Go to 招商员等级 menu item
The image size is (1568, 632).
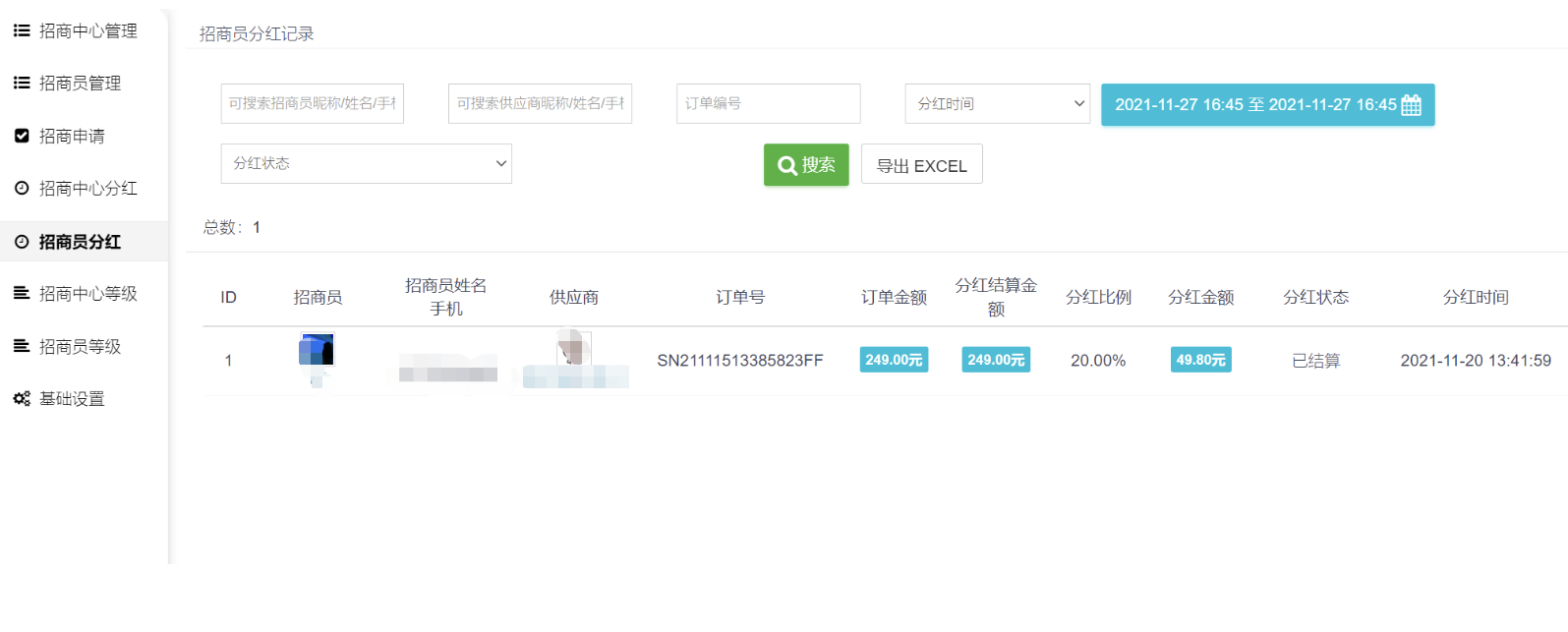[x=80, y=346]
